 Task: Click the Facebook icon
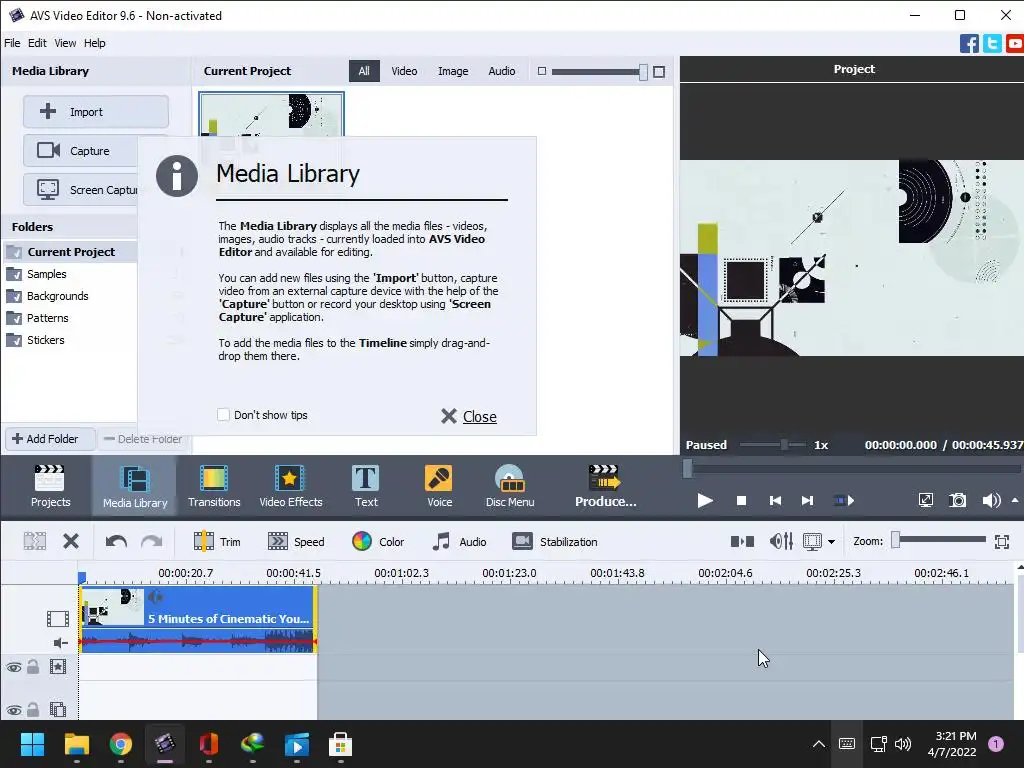(969, 44)
